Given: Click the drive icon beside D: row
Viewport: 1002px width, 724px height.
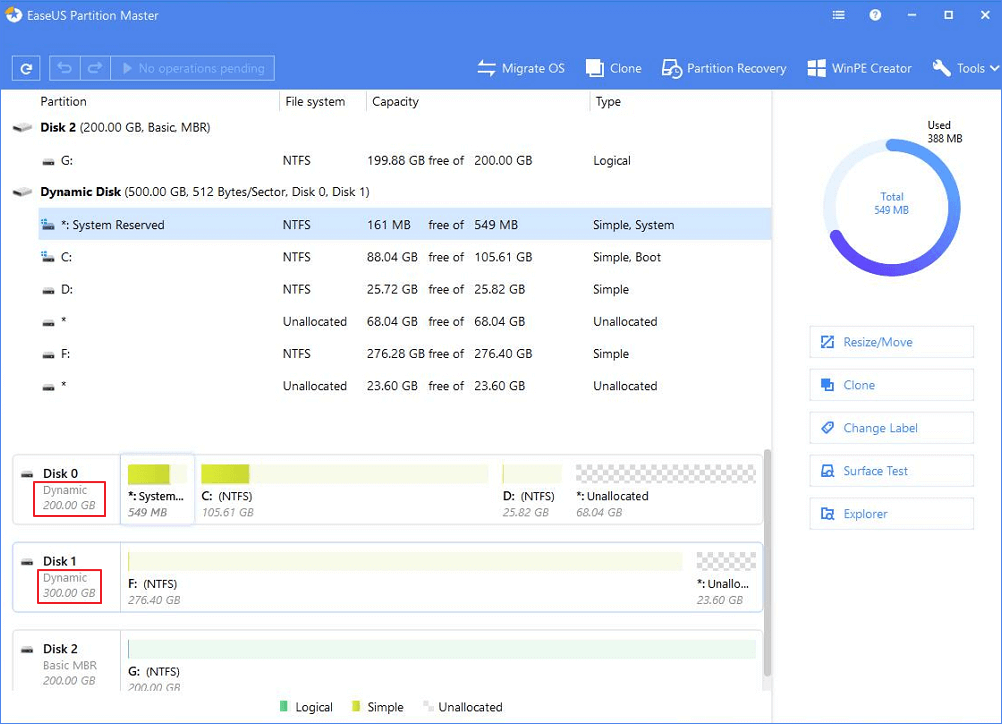Looking at the screenshot, I should click(48, 290).
